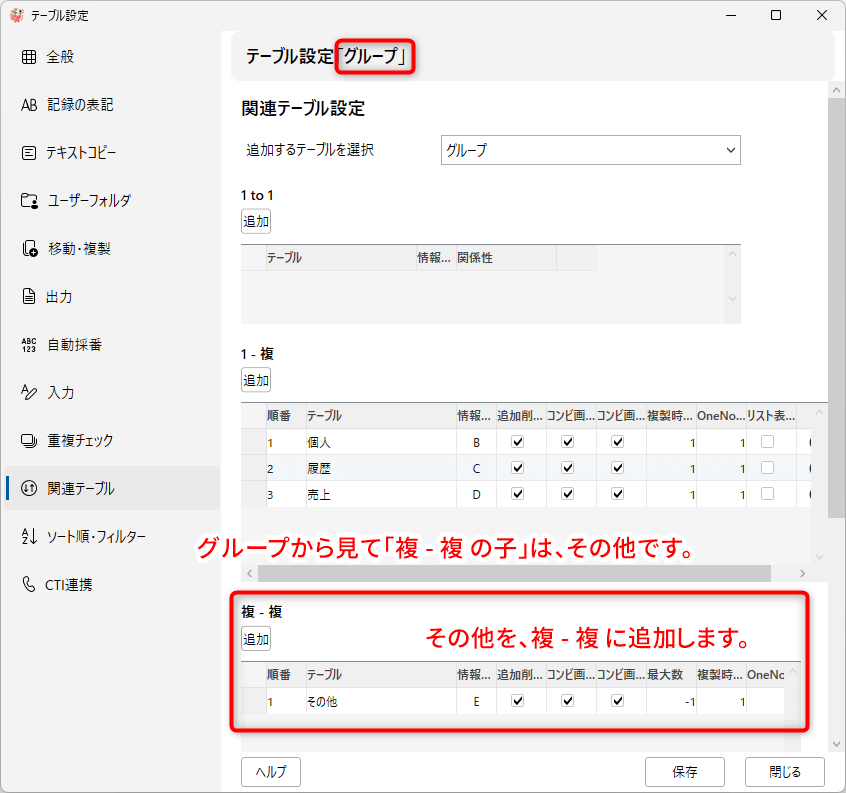Click the ユーザーフォルダ folder icon
846x793 pixels.
click(x=29, y=201)
